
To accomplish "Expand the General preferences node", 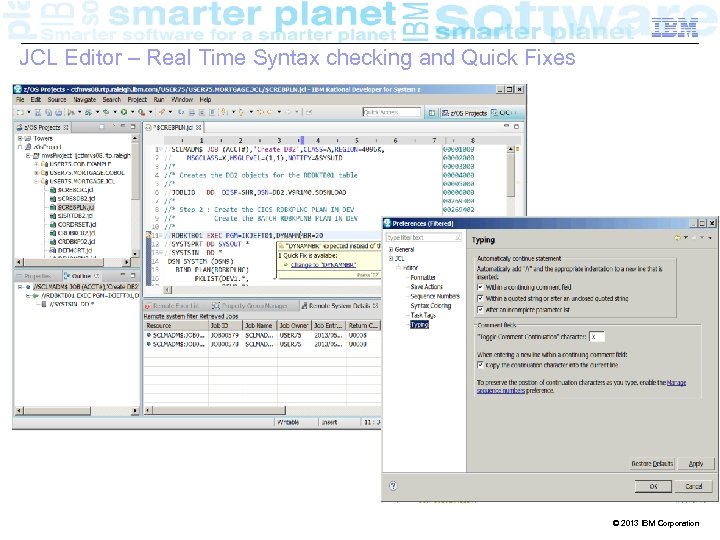I will tap(391, 249).
